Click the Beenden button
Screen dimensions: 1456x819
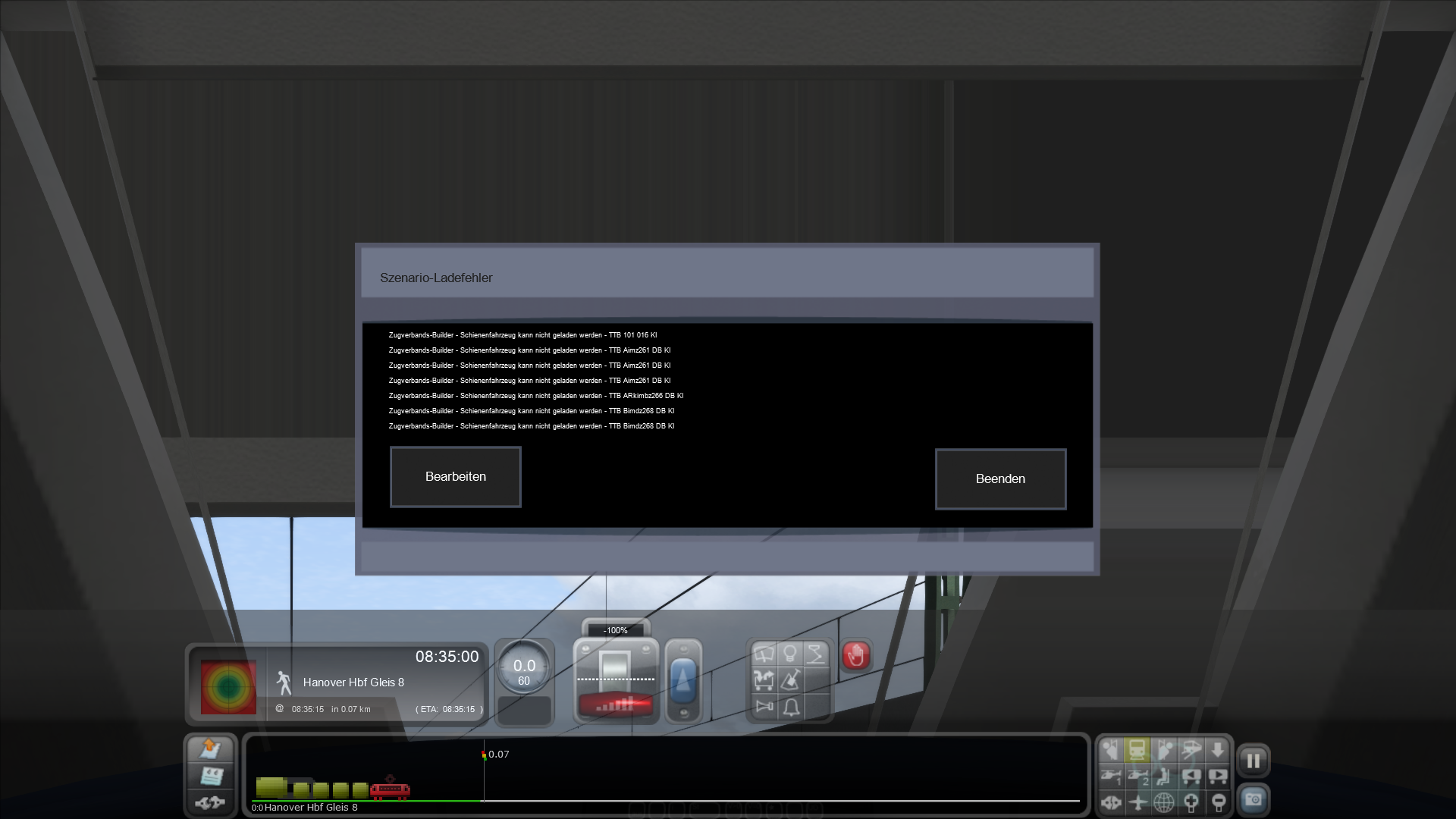click(999, 479)
